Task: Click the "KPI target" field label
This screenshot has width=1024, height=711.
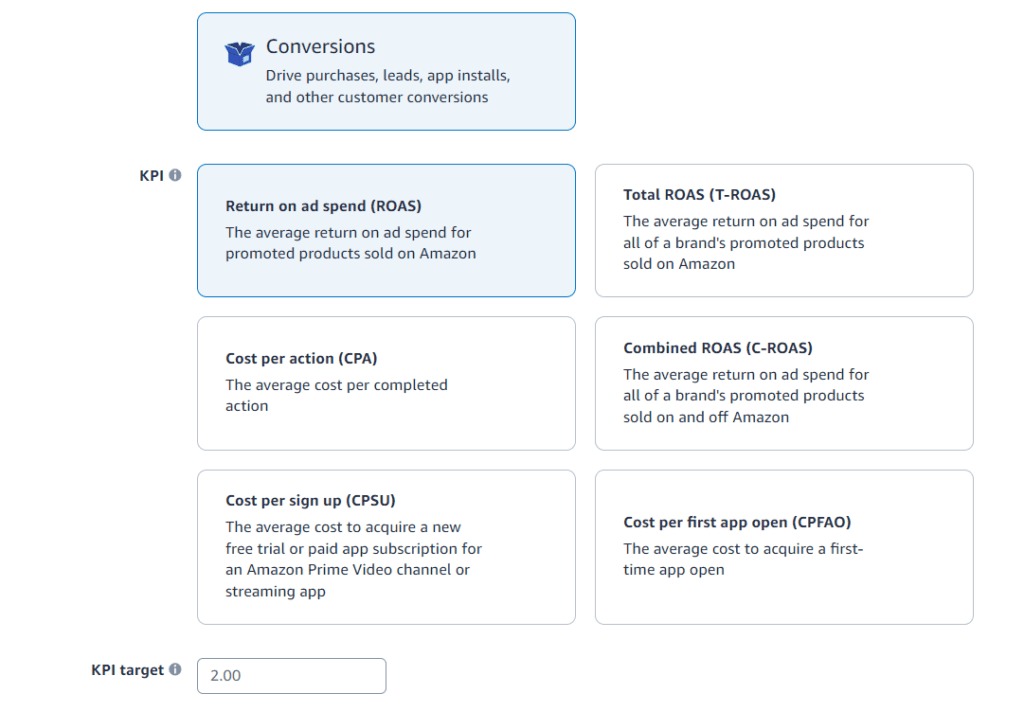Action: (x=127, y=670)
